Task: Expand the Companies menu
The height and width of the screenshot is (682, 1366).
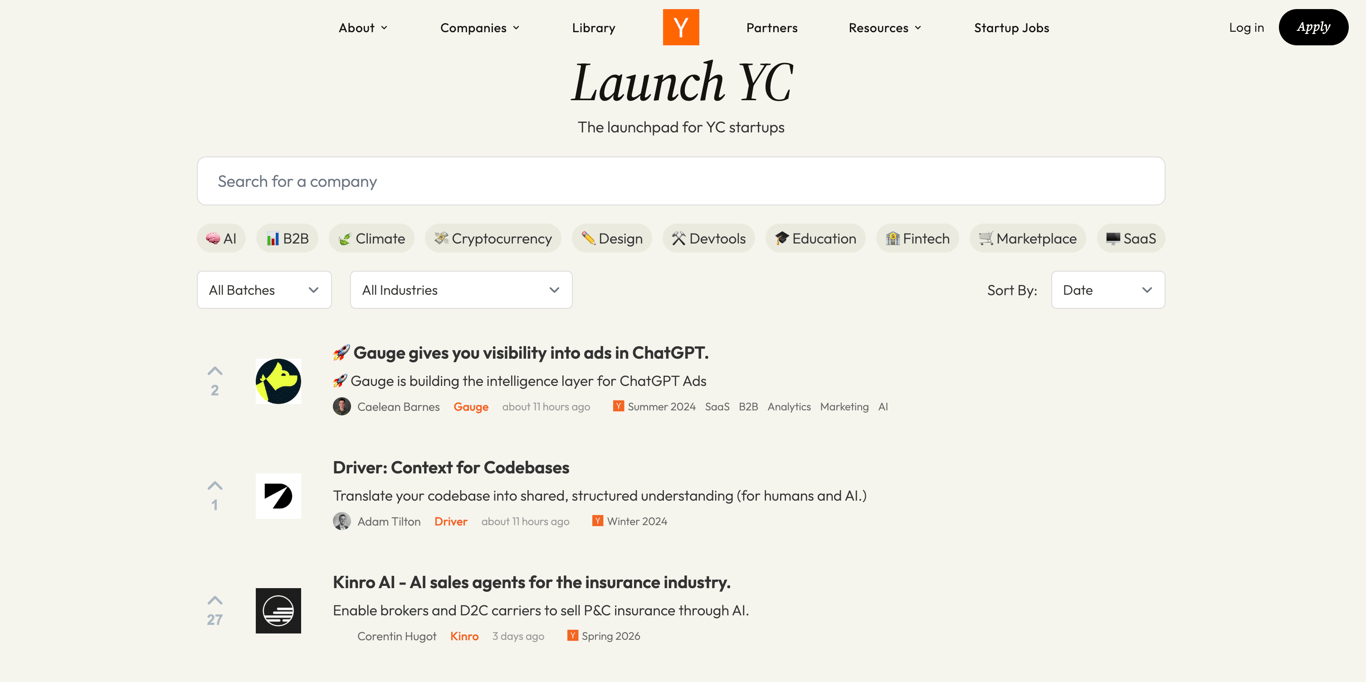Action: point(480,28)
